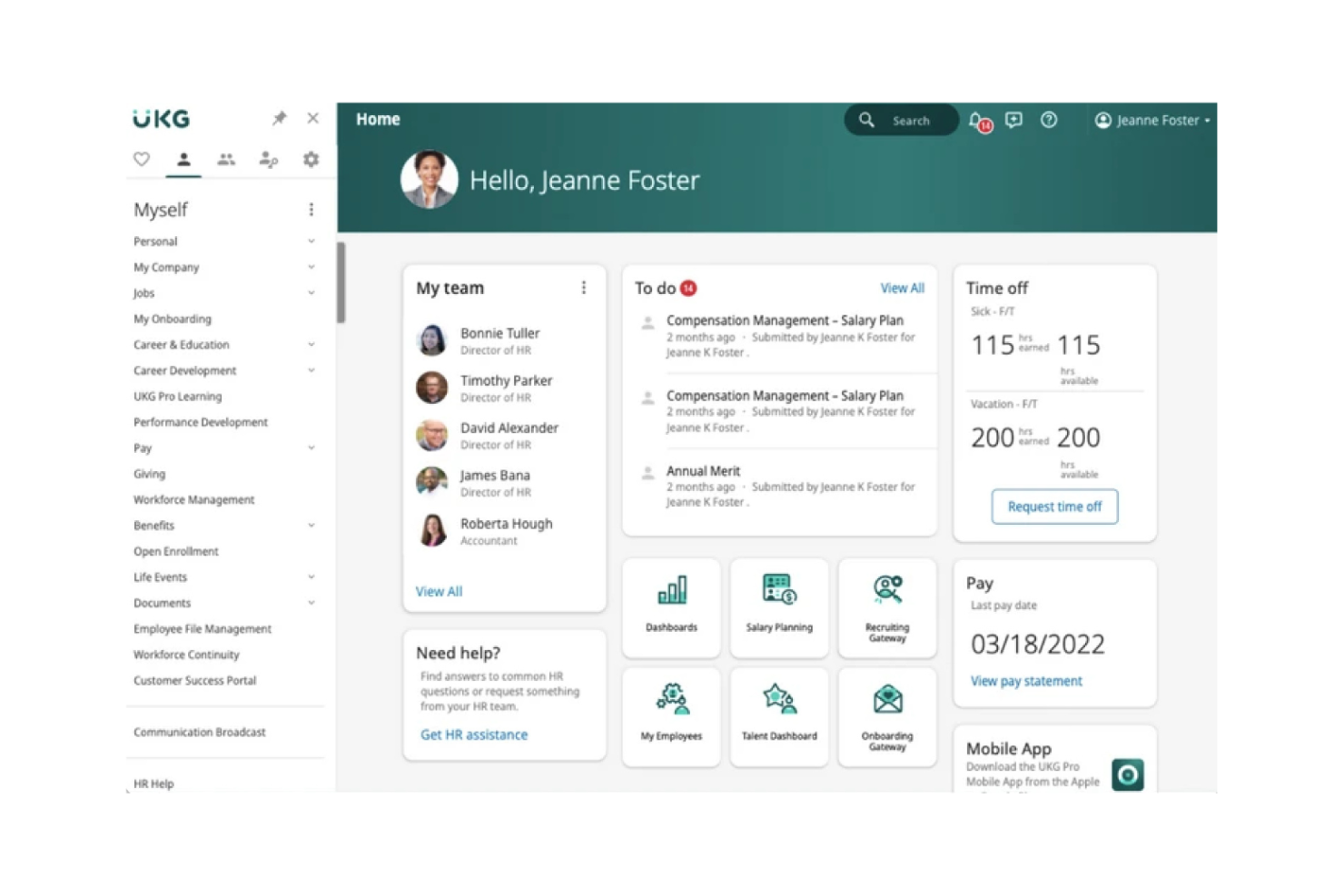Click the Search icon in the header
The image size is (1344, 896).
pyautogui.click(x=865, y=120)
